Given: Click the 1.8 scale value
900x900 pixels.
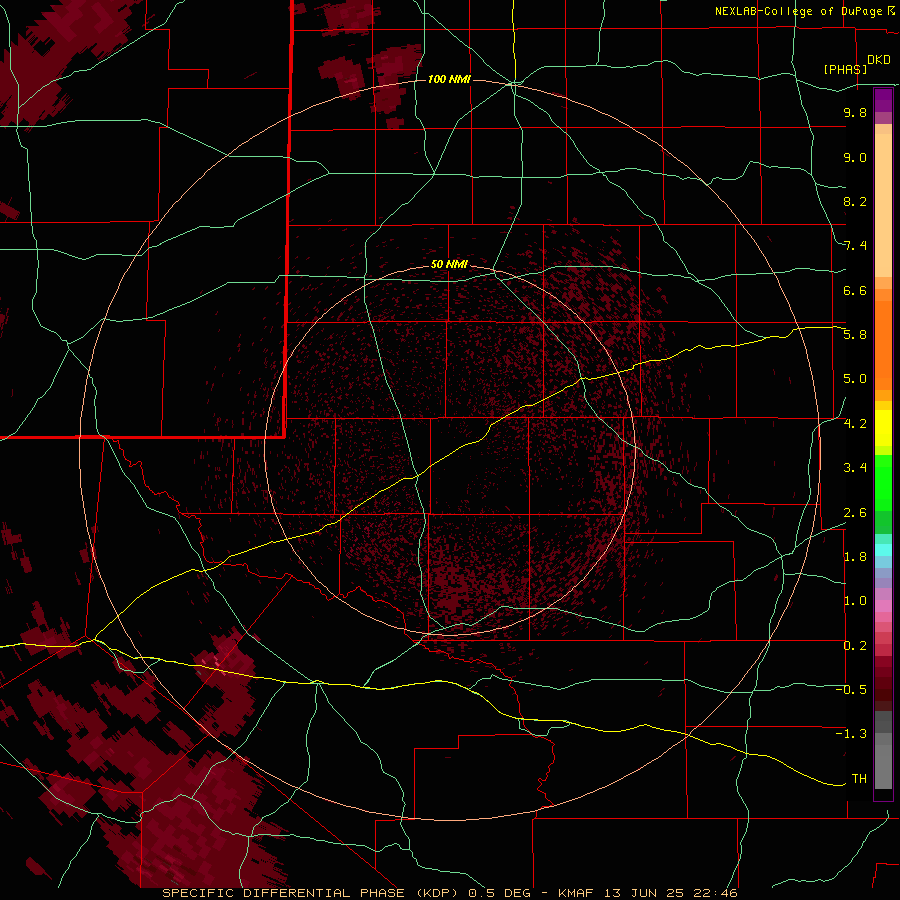Looking at the screenshot, I should (855, 557).
